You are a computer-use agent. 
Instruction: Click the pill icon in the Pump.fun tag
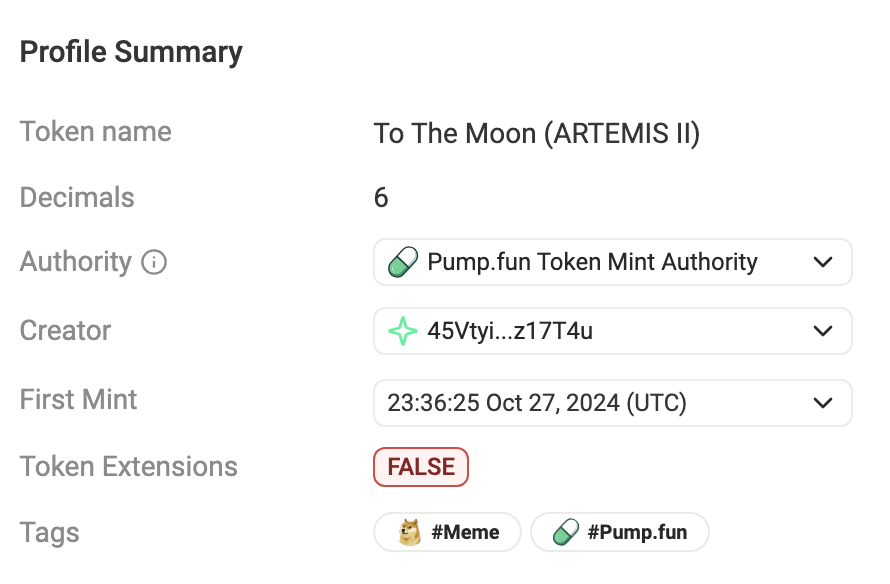tap(566, 532)
